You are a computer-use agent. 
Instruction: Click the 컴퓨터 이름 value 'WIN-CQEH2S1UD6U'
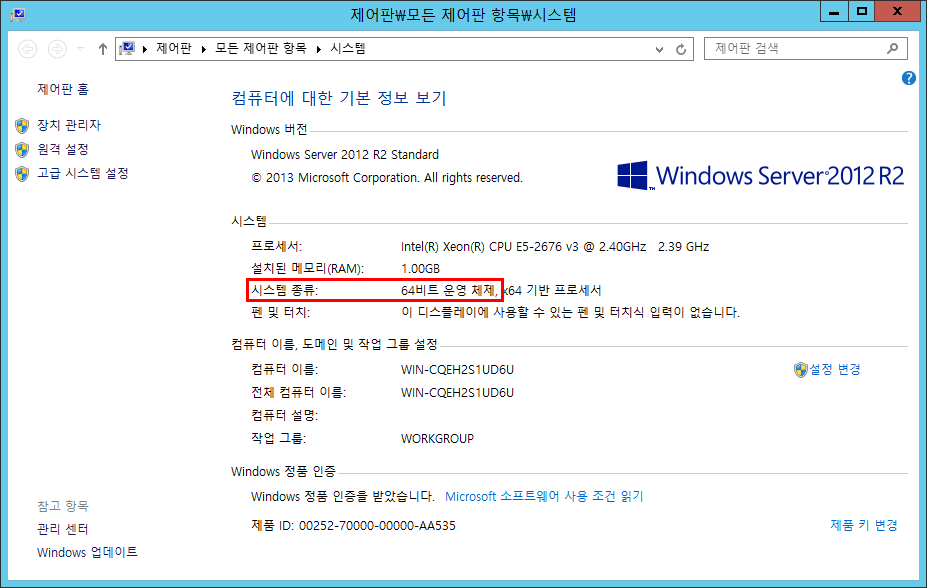pyautogui.click(x=457, y=370)
